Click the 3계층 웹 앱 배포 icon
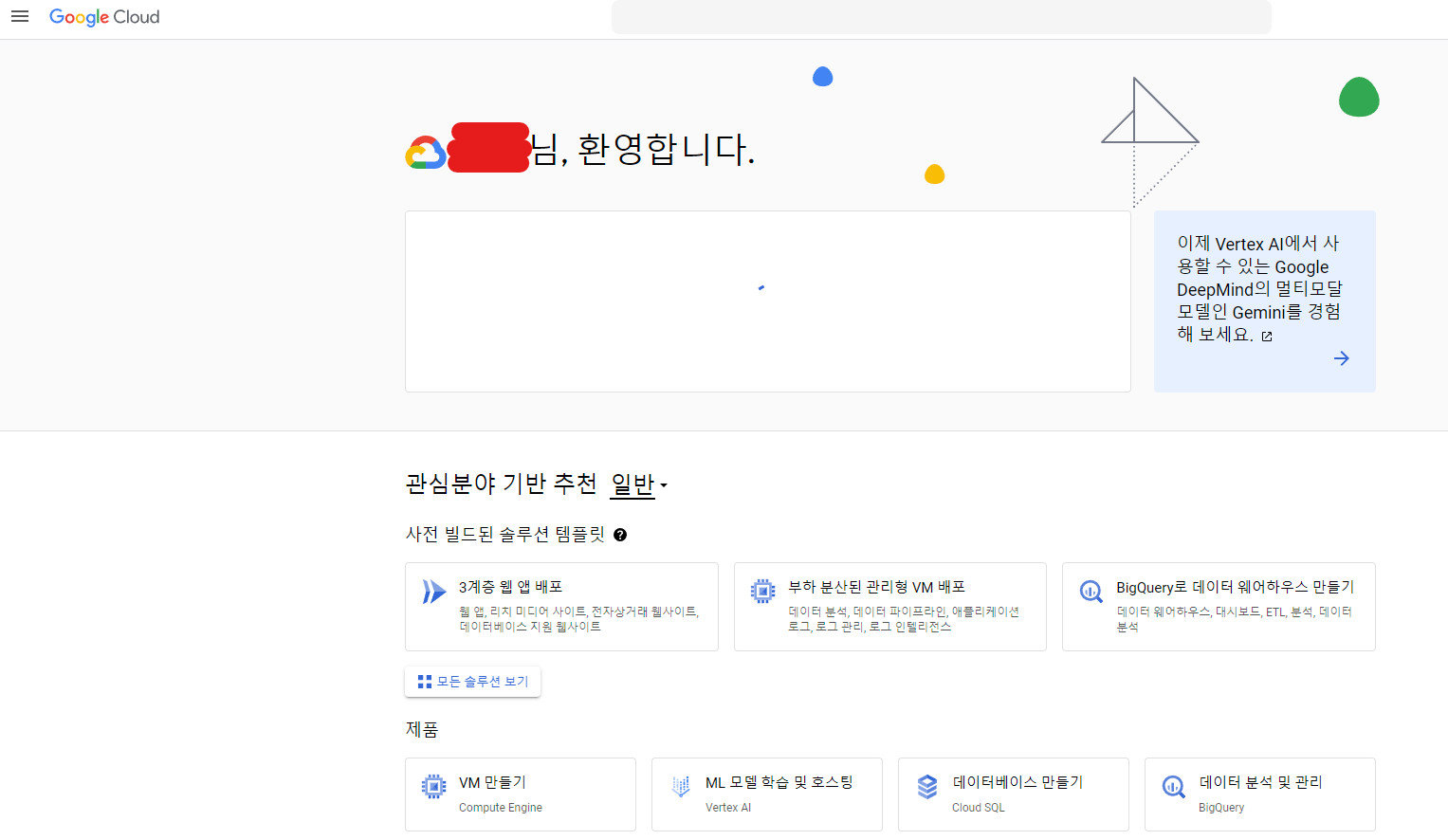 coord(433,592)
